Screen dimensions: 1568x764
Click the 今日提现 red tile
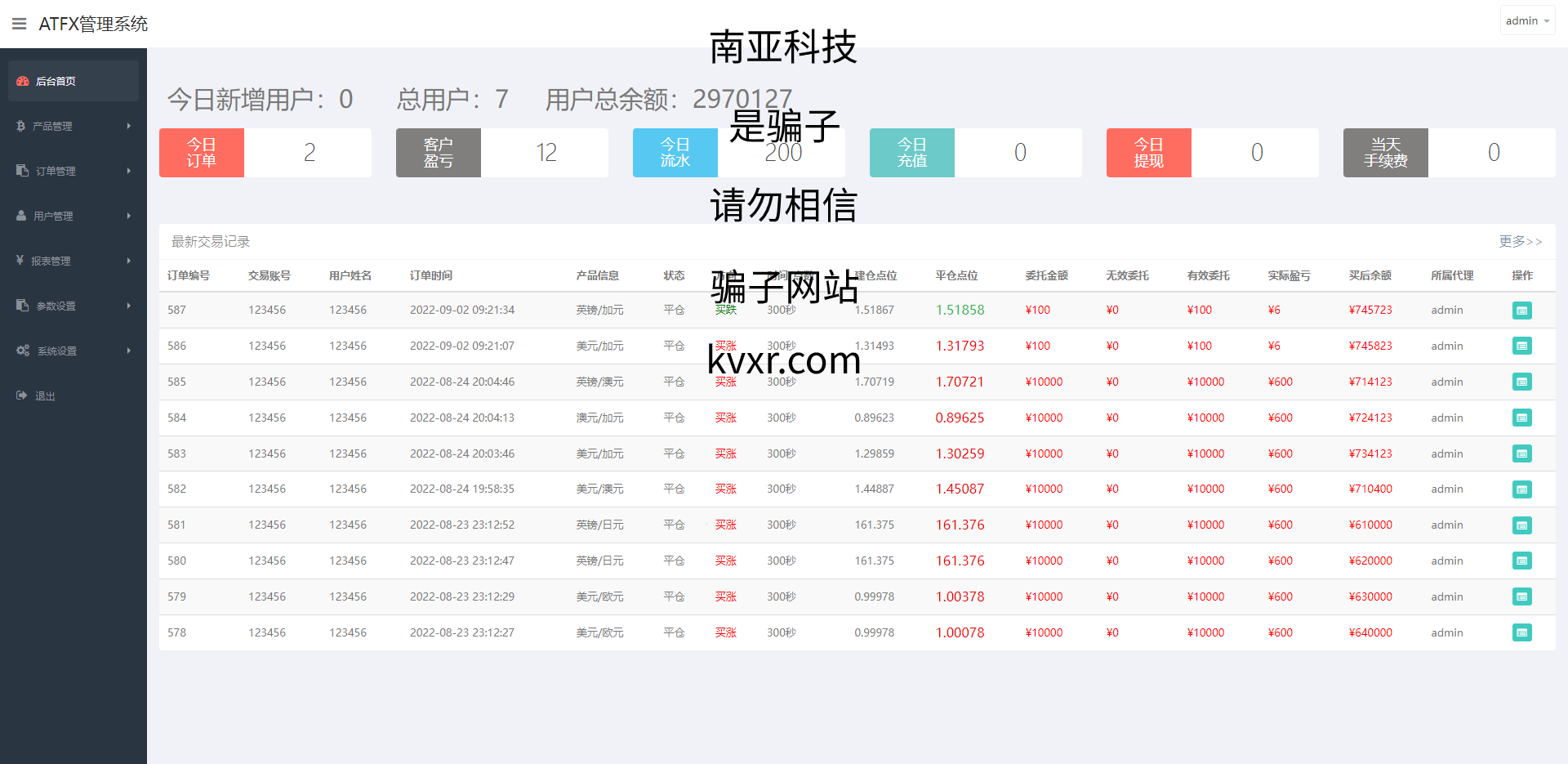pos(1149,153)
